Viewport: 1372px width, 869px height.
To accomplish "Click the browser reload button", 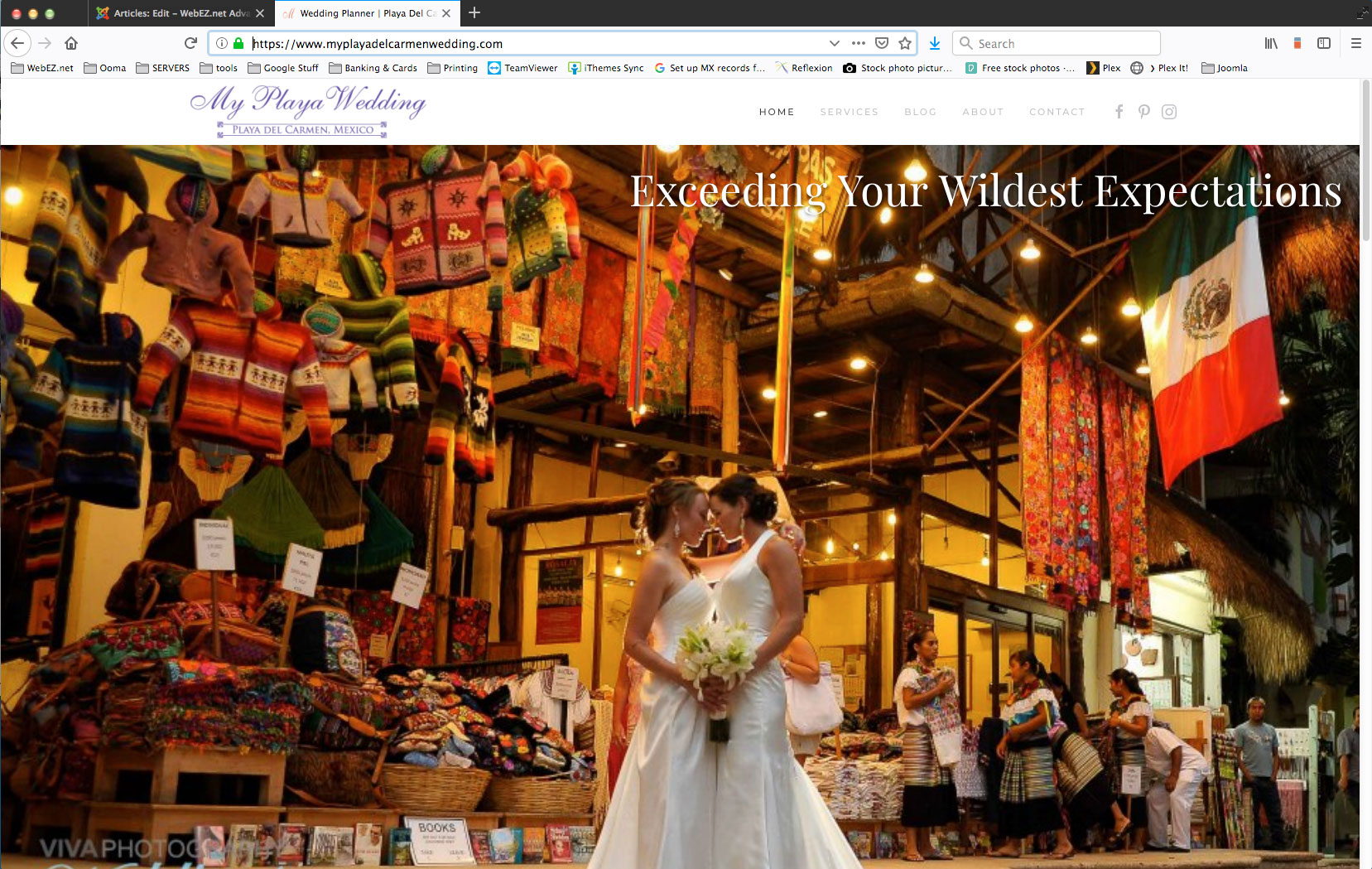I will 190,43.
